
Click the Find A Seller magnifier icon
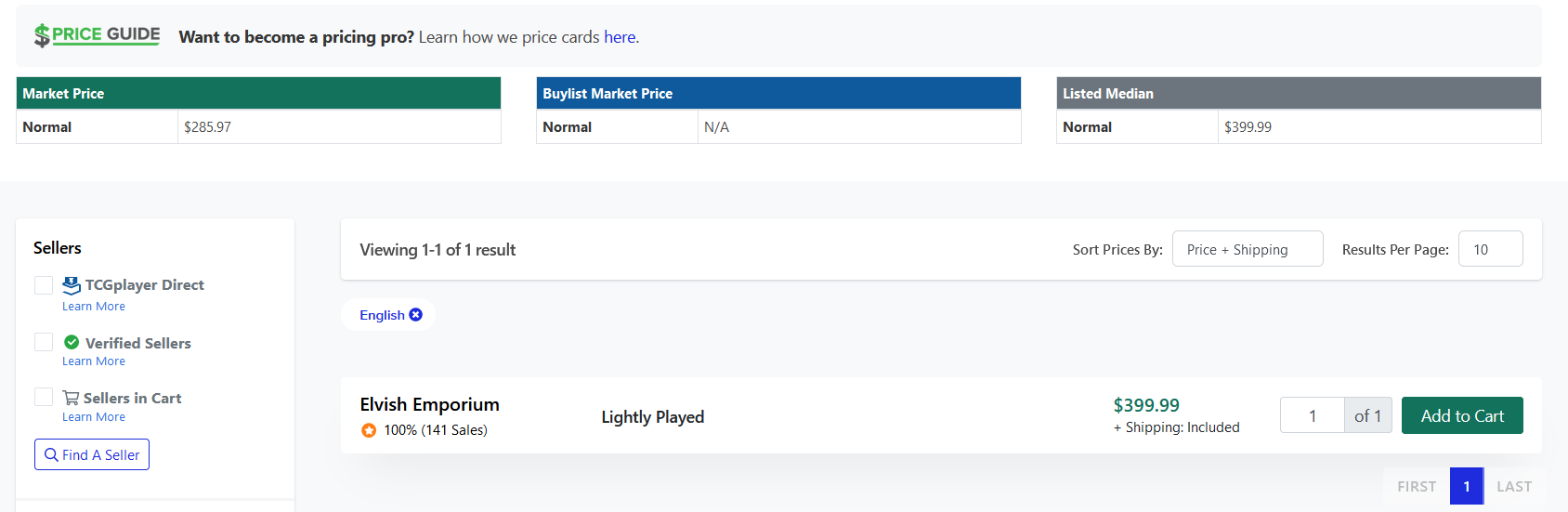tap(51, 455)
